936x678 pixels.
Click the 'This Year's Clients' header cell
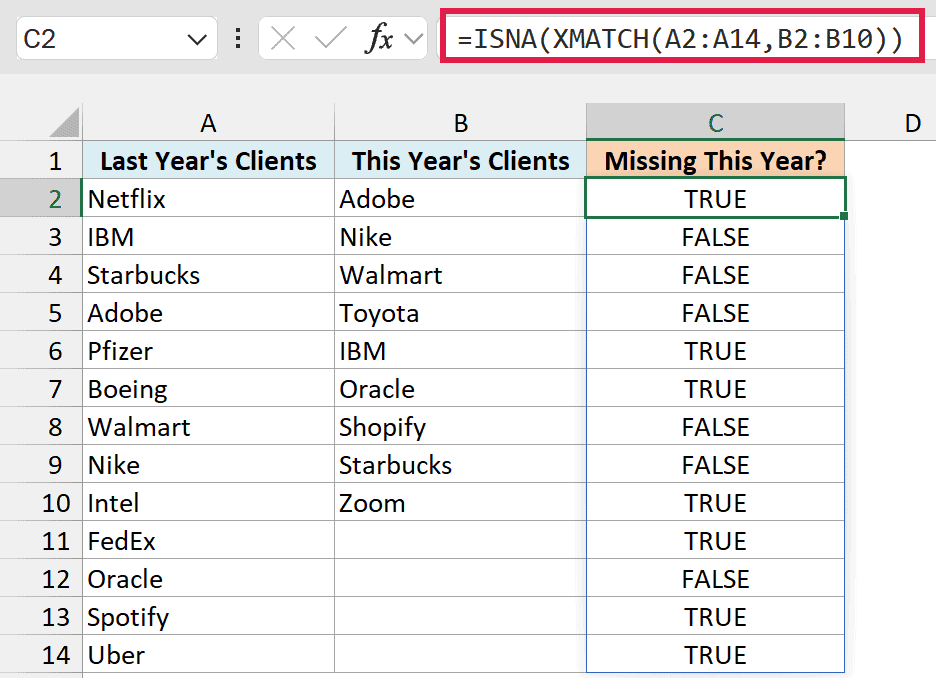pyautogui.click(x=460, y=161)
